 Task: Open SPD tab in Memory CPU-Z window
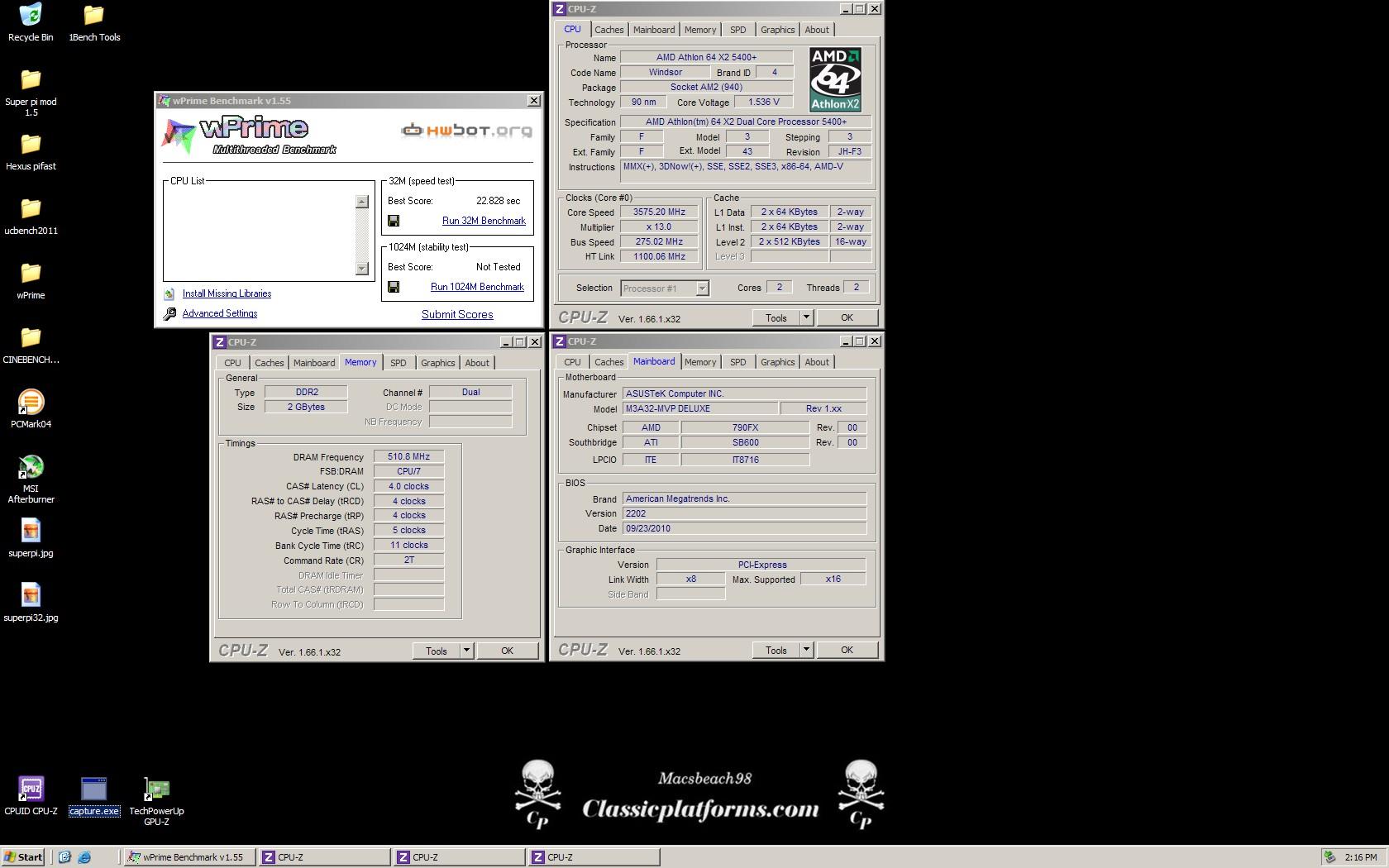point(398,363)
